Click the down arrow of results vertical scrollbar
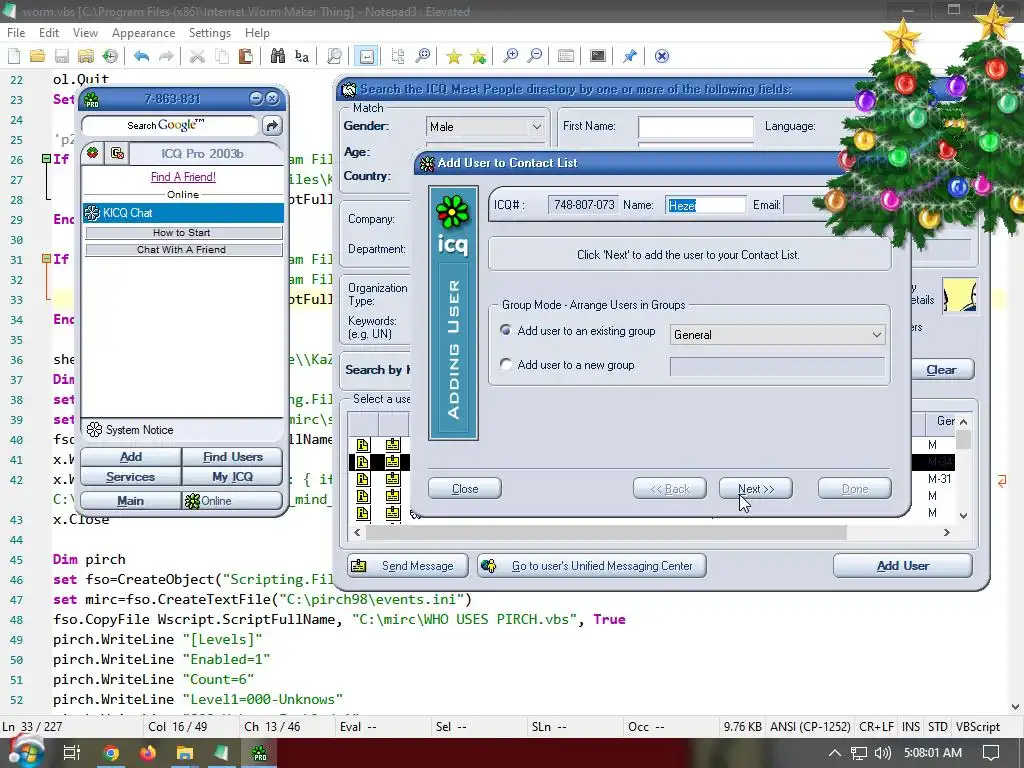This screenshot has height=768, width=1024. tap(963, 515)
